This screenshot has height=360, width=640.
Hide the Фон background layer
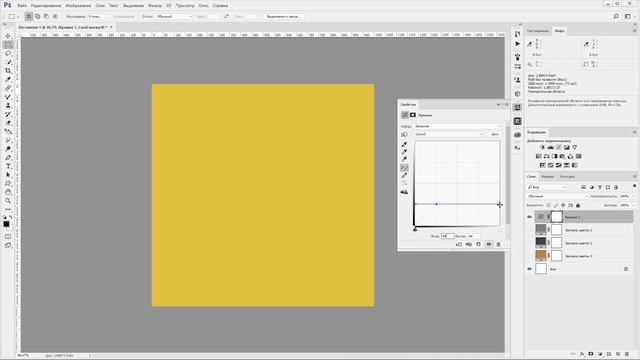pos(529,269)
